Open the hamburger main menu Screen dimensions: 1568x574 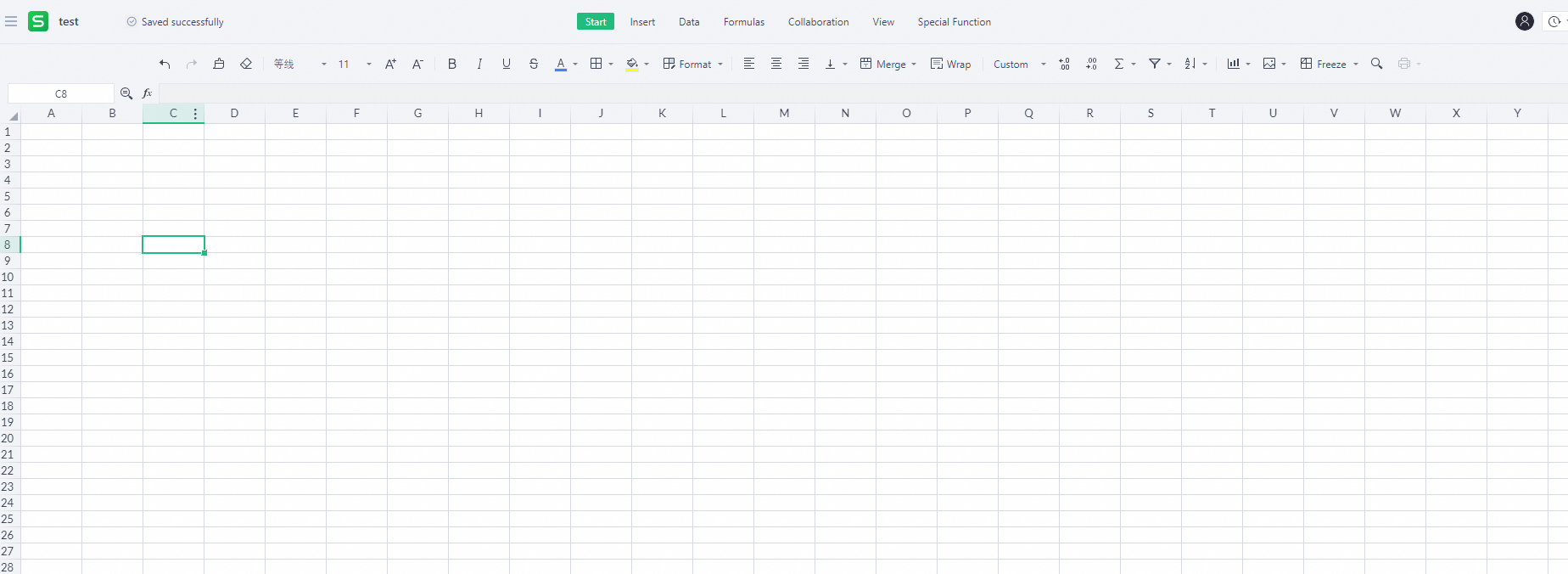click(x=11, y=21)
